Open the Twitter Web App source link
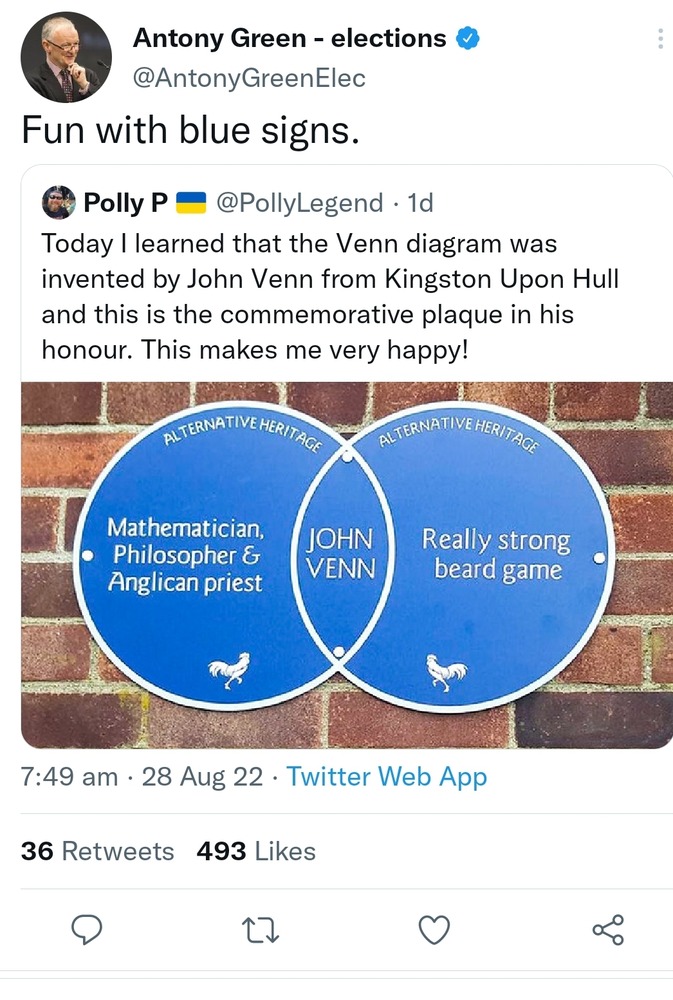 click(387, 777)
